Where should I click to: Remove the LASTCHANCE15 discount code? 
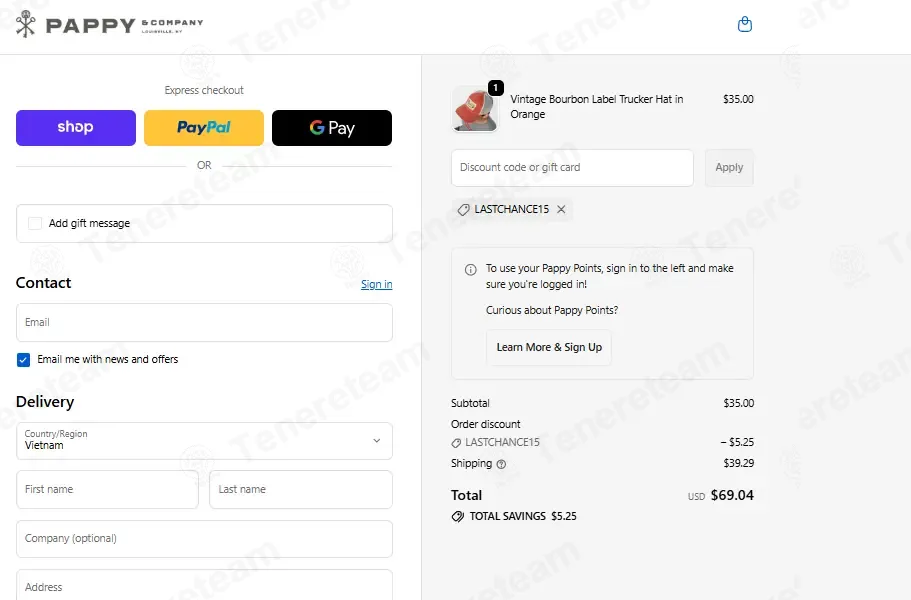[561, 209]
